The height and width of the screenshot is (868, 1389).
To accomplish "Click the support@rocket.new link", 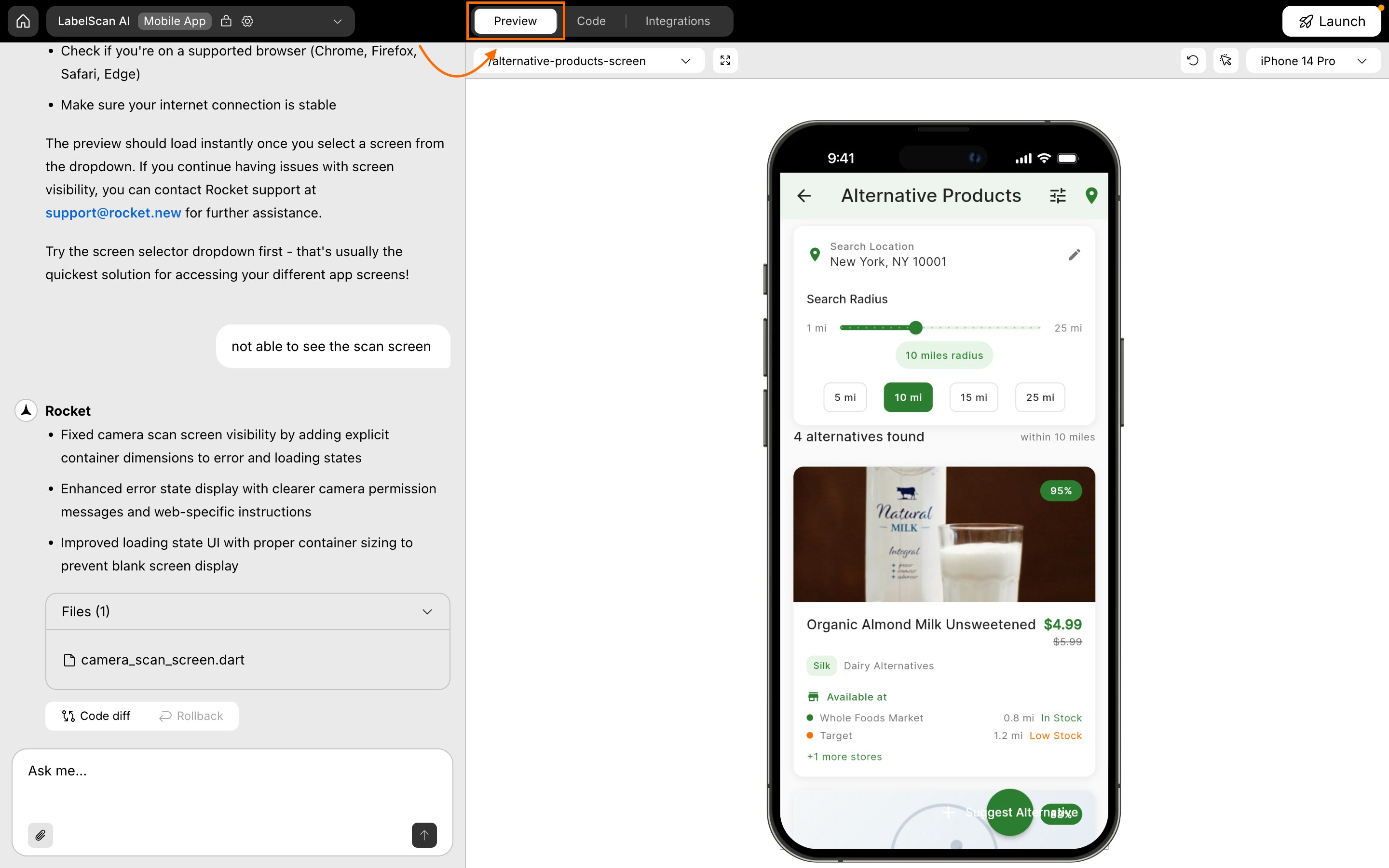I will click(113, 212).
